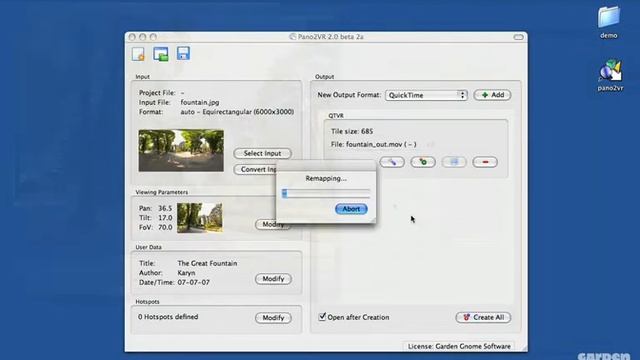Screen dimensions: 640x360
Task: Click the window toolbar toggle pill
Action: (x=518, y=37)
